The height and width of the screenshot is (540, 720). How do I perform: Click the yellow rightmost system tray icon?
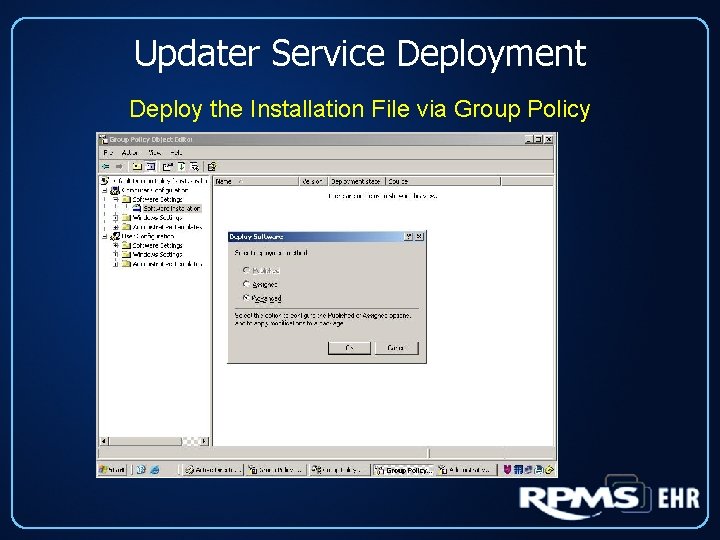[549, 470]
